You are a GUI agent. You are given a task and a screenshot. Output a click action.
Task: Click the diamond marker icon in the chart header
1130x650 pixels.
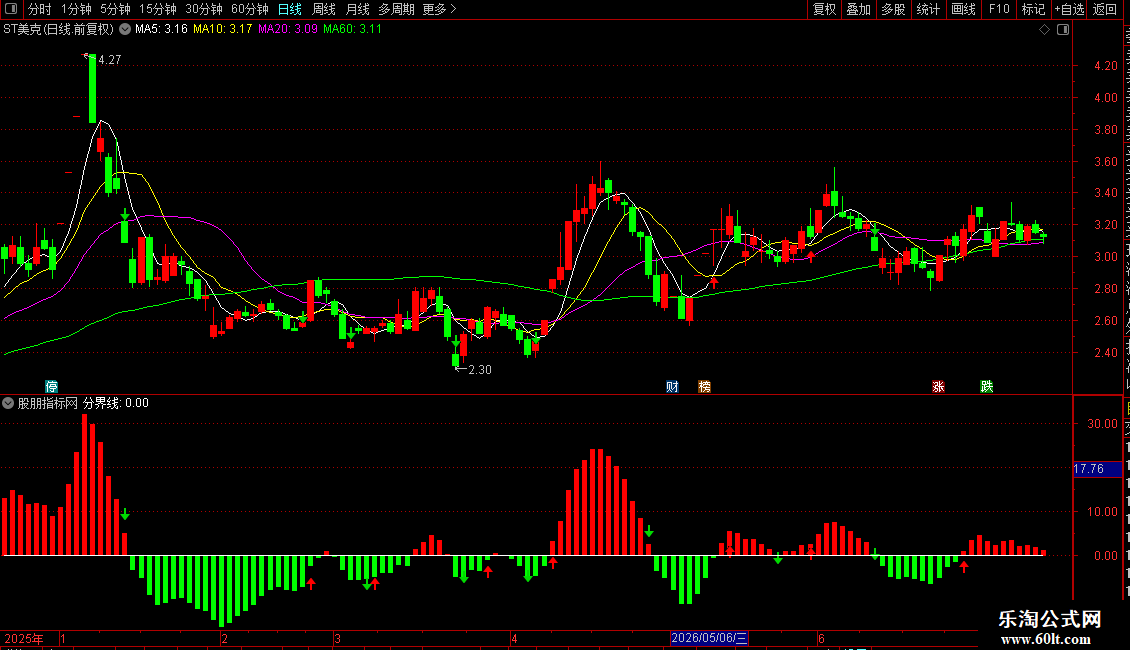1044,30
